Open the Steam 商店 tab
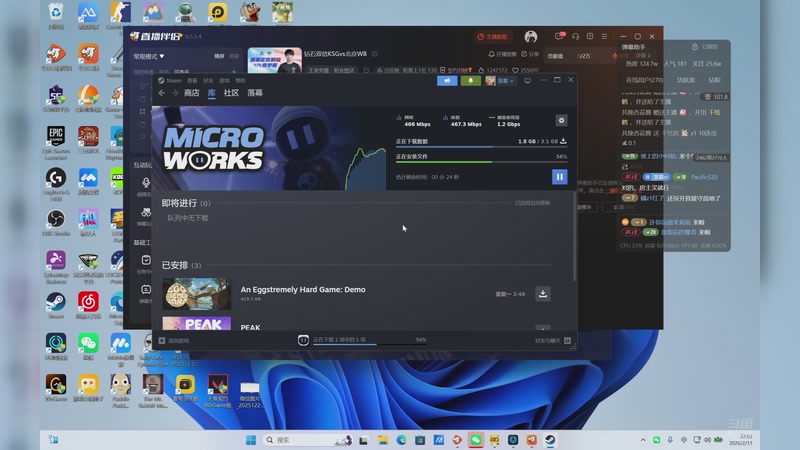800x450 pixels. point(191,93)
